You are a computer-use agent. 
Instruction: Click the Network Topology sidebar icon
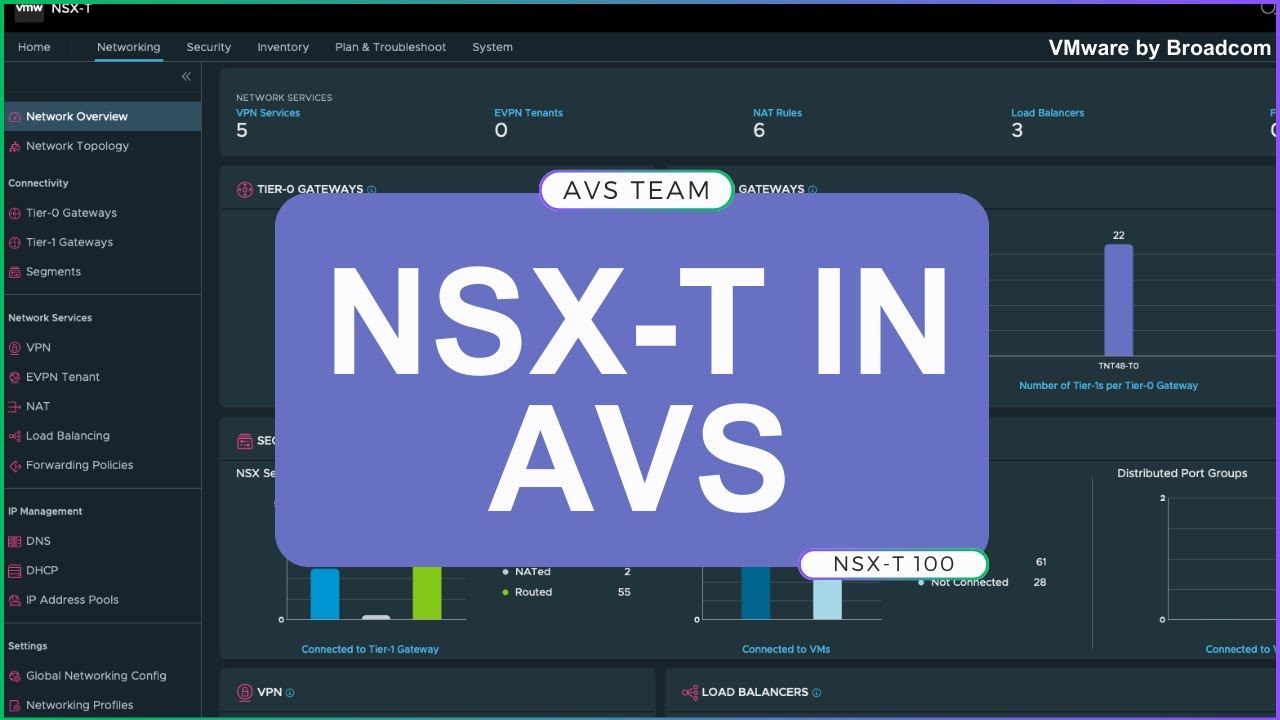[x=15, y=146]
